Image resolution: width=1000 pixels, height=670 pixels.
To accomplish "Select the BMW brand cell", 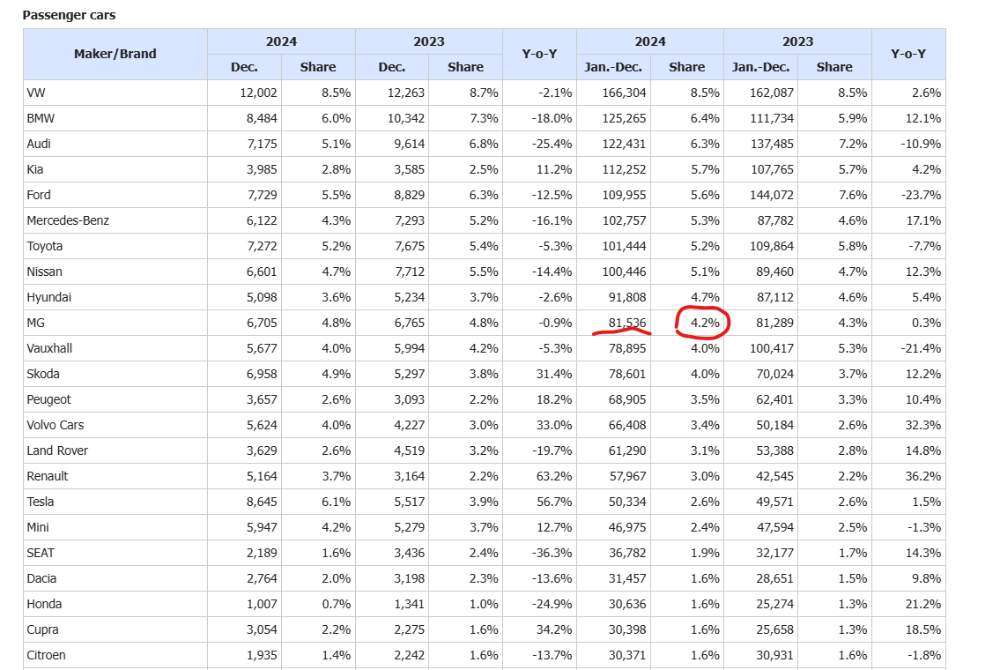I will pyautogui.click(x=41, y=119).
